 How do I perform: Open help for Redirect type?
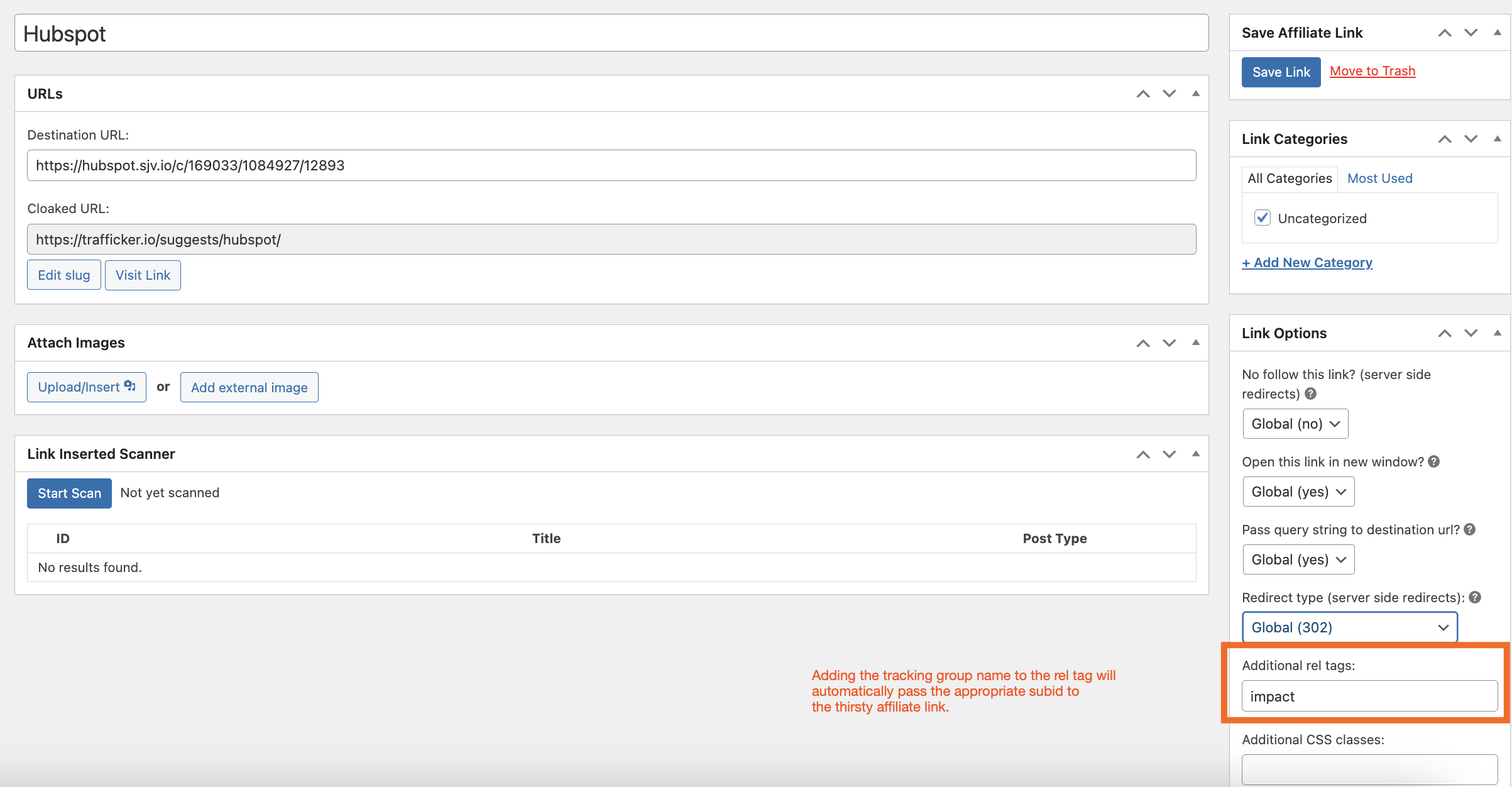(1475, 597)
